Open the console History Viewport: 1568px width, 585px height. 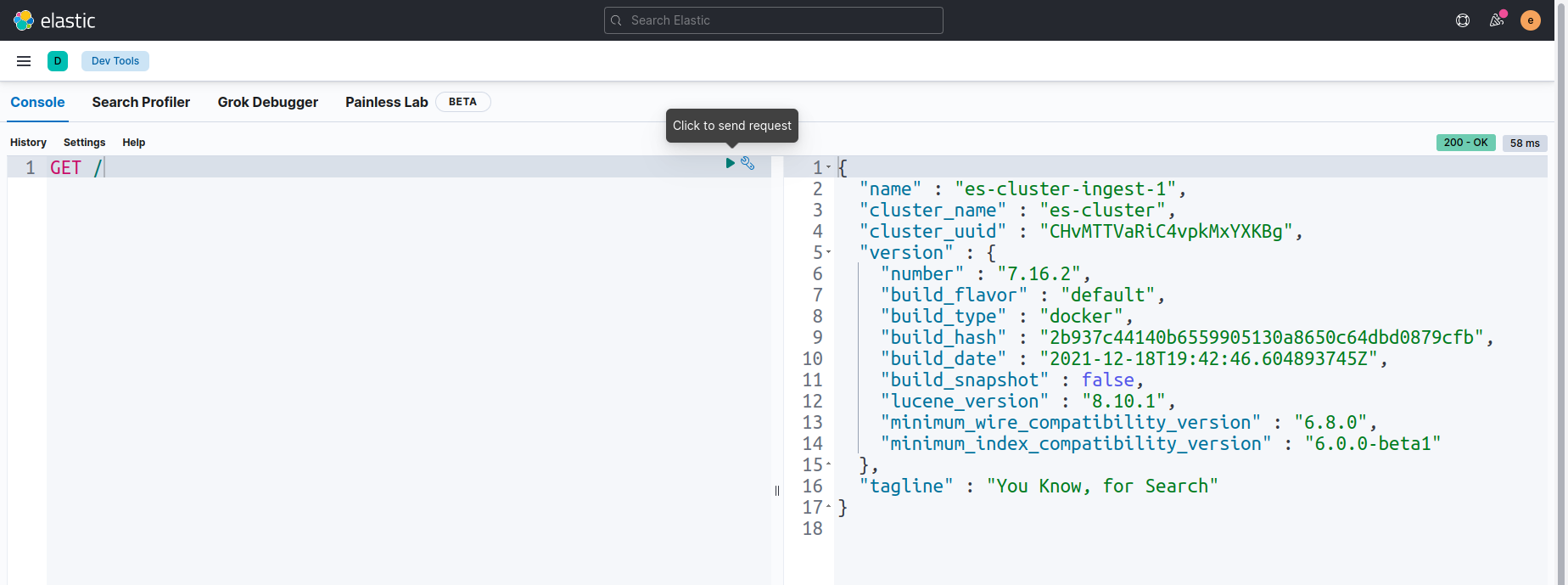28,143
